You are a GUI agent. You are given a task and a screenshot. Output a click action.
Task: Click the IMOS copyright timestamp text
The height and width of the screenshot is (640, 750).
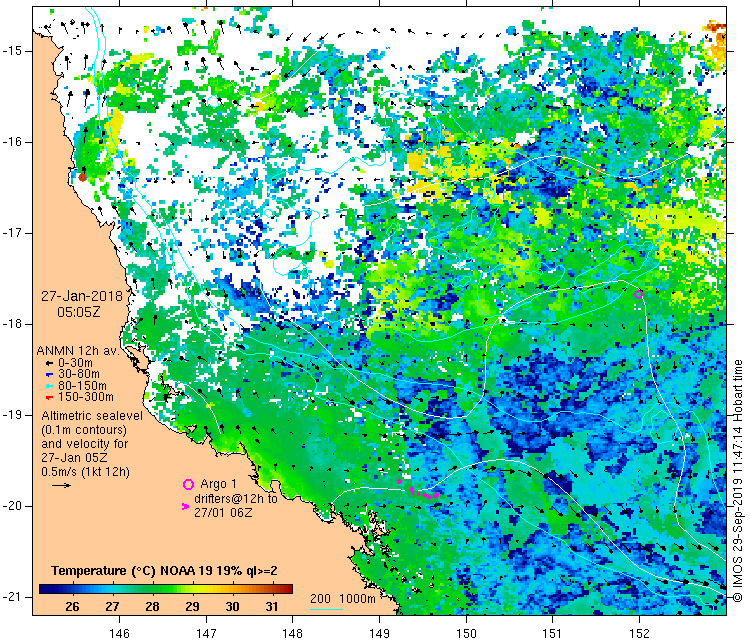[738, 480]
